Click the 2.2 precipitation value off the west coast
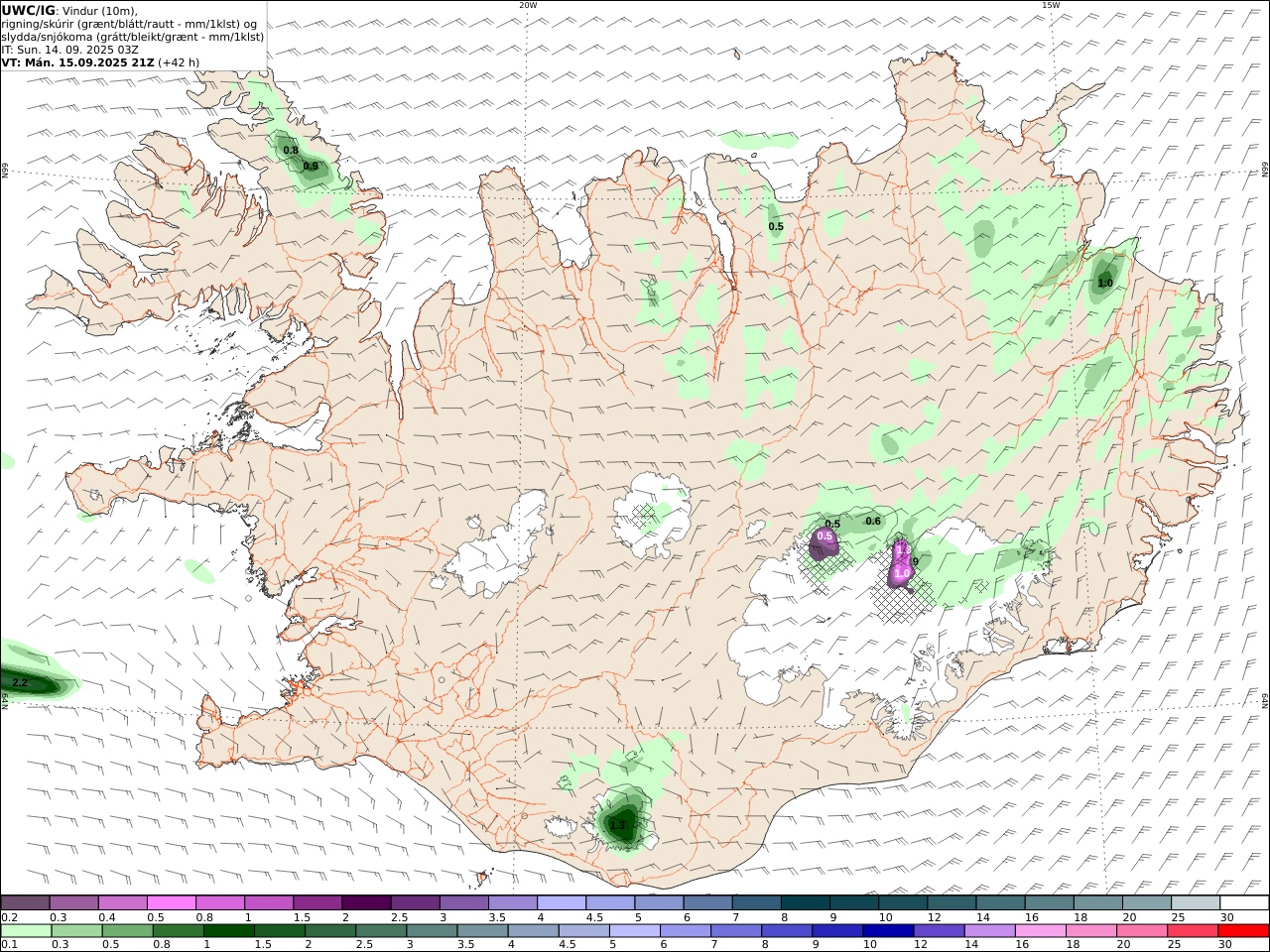The width and height of the screenshot is (1270, 952). coord(19,683)
